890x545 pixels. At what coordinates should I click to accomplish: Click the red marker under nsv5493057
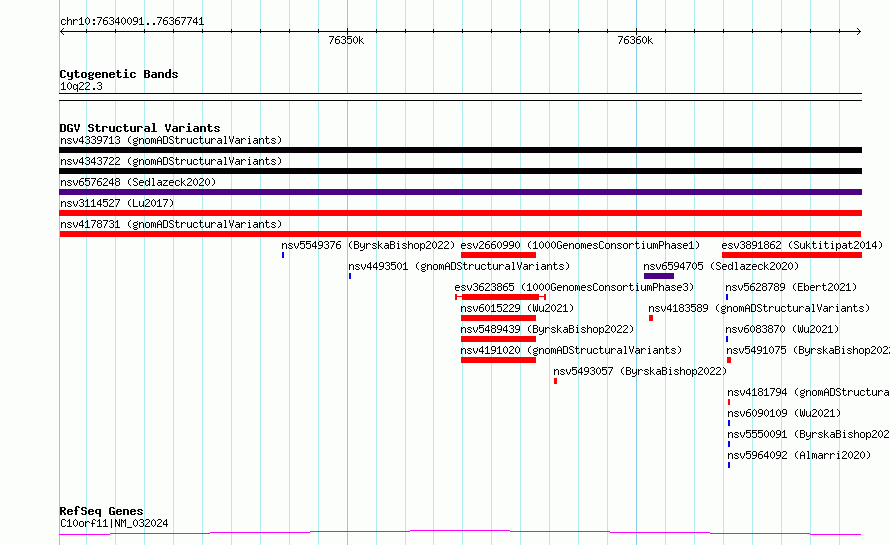(555, 381)
